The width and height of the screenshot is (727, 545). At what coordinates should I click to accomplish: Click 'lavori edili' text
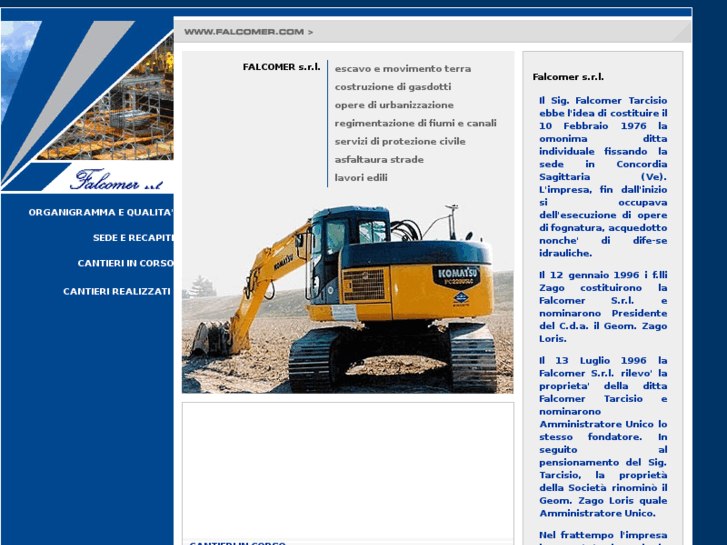pyautogui.click(x=361, y=178)
